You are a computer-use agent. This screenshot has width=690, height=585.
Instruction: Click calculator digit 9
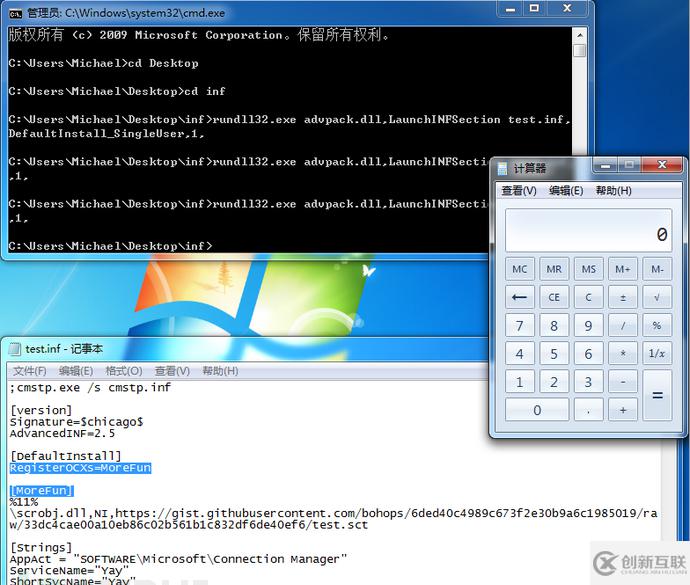coord(588,325)
